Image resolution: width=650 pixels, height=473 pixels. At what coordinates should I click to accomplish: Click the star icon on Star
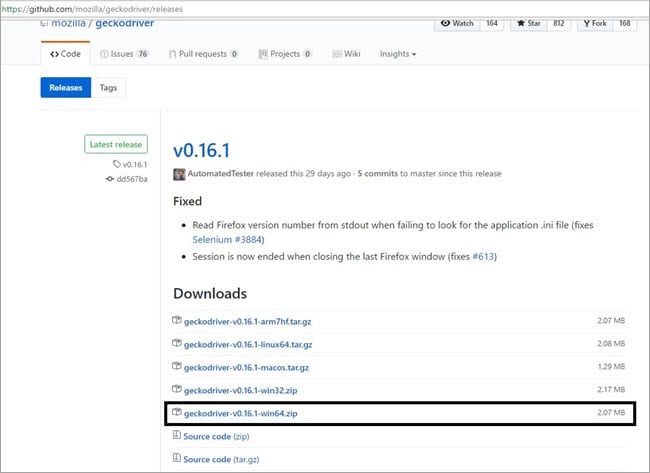coord(521,23)
